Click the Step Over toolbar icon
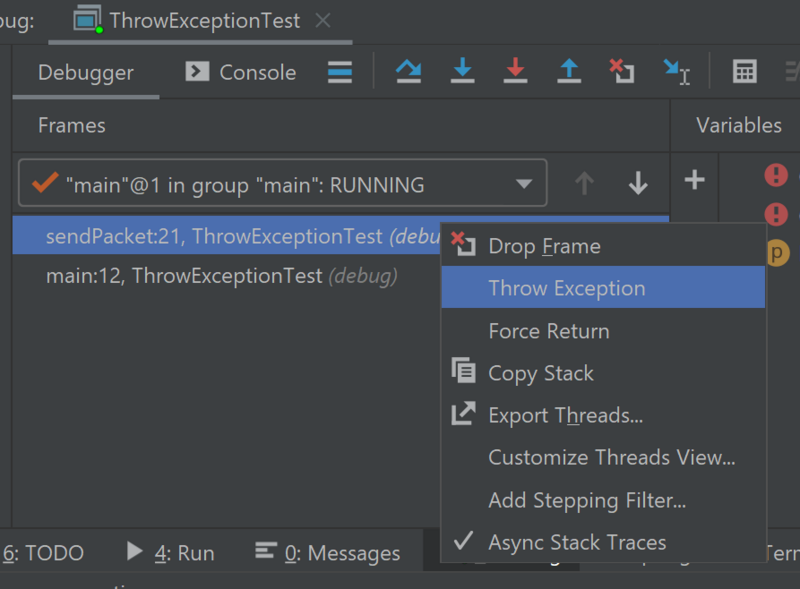This screenshot has height=589, width=800. pos(408,71)
